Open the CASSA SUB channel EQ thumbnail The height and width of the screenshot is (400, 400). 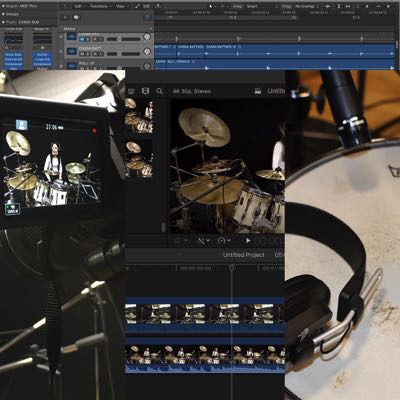13,39
